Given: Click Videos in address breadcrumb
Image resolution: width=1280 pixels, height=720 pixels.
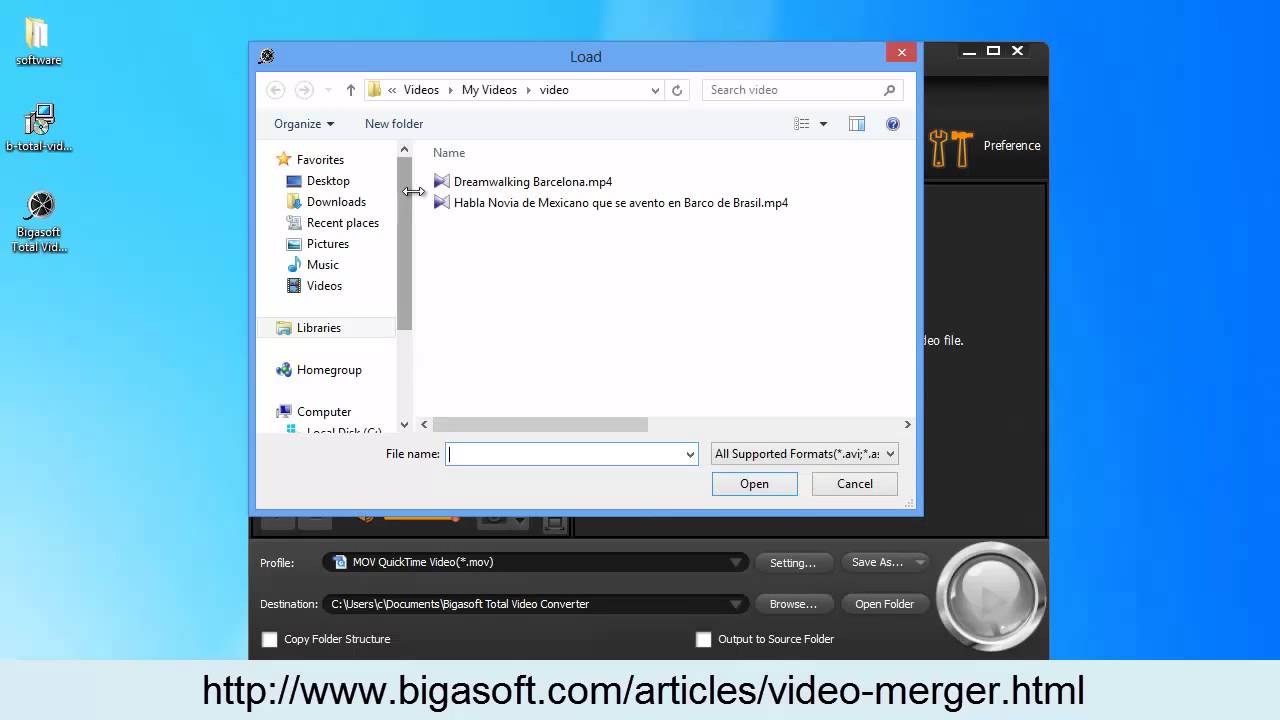Looking at the screenshot, I should 421,90.
